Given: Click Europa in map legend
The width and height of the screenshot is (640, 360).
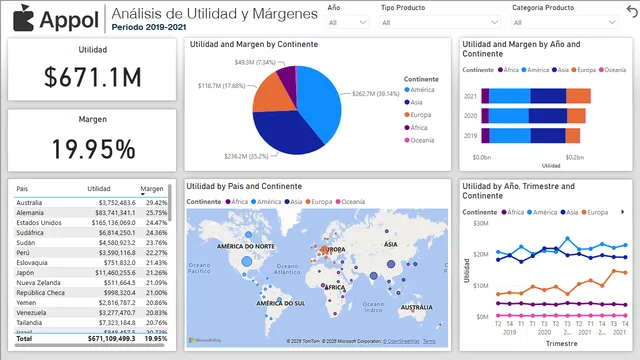Looking at the screenshot, I should pos(318,202).
